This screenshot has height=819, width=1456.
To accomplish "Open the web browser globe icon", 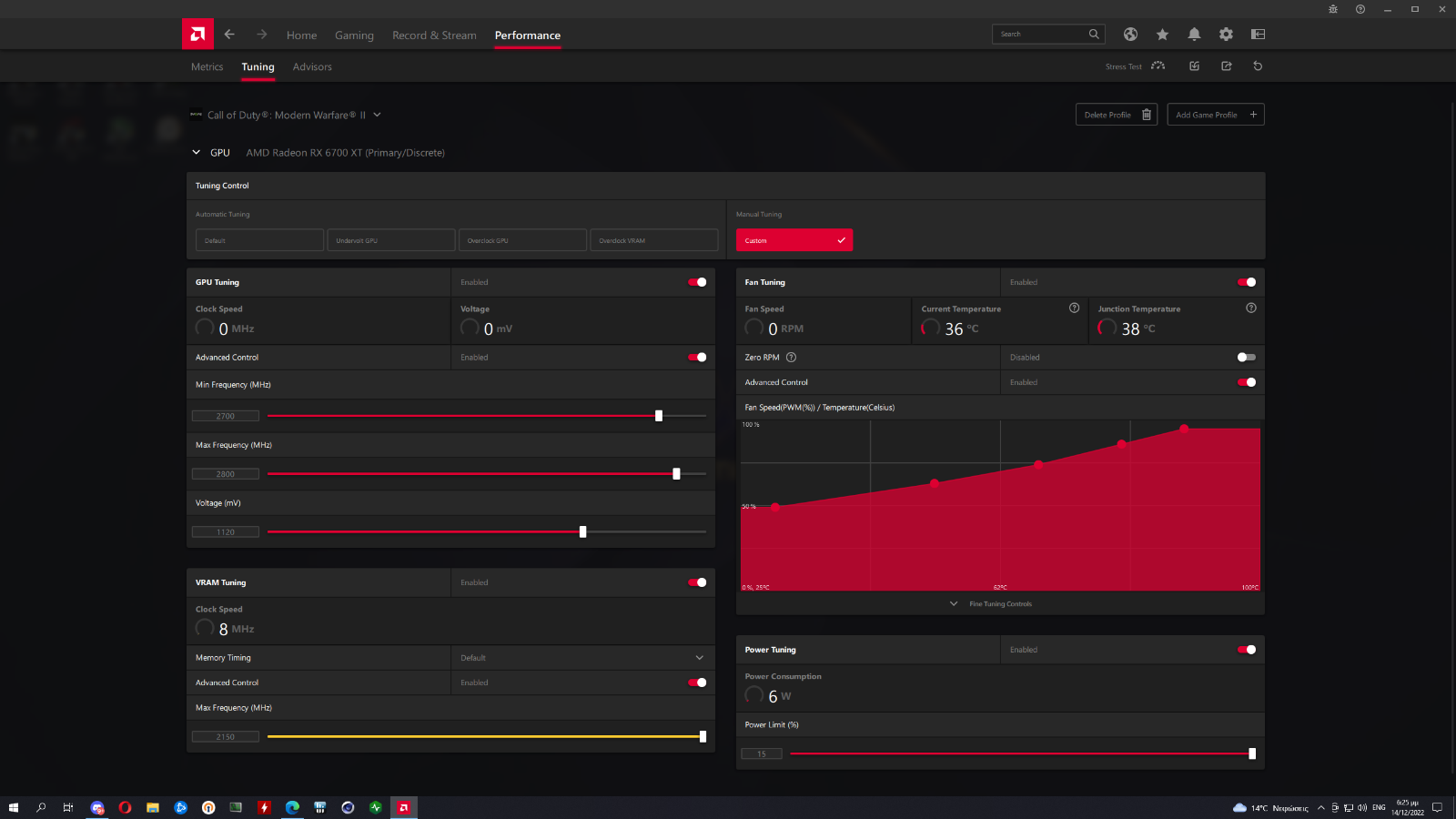I will pos(1130,34).
